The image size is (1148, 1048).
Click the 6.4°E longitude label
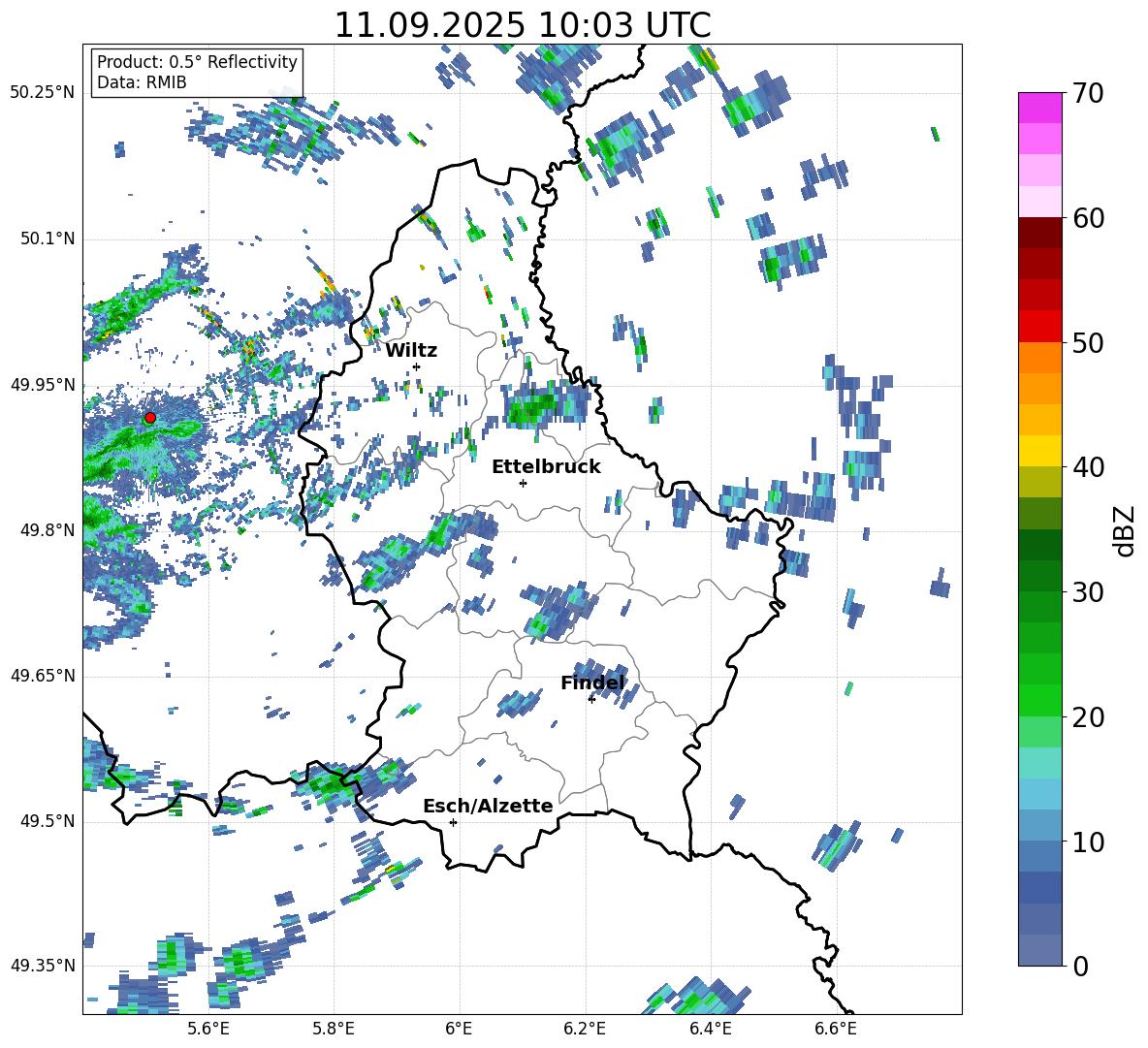coord(711,1029)
